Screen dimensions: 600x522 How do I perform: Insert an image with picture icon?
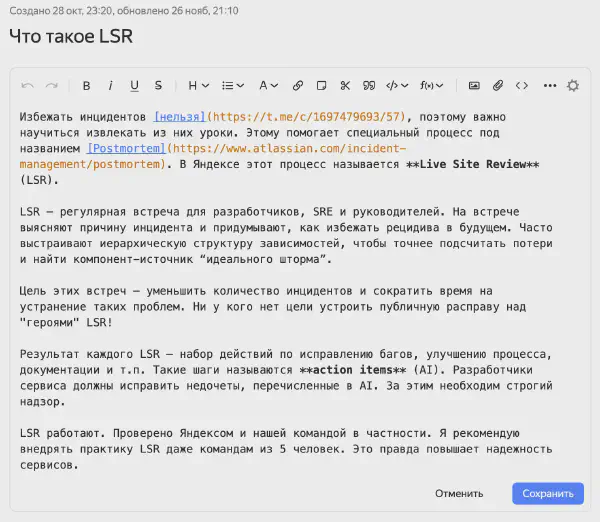[474, 86]
